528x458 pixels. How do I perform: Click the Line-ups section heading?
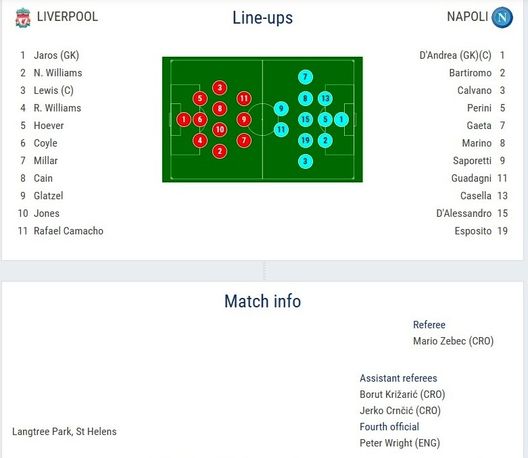point(262,18)
